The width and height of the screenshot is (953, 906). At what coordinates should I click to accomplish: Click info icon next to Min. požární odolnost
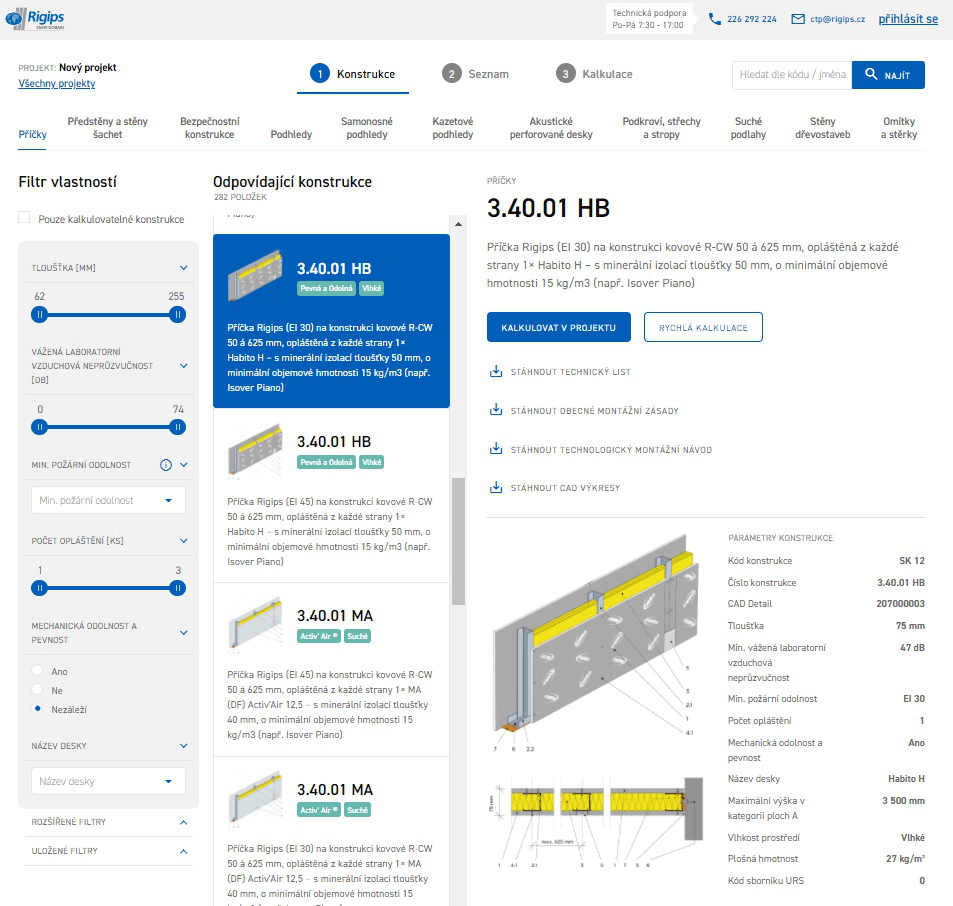click(x=166, y=465)
